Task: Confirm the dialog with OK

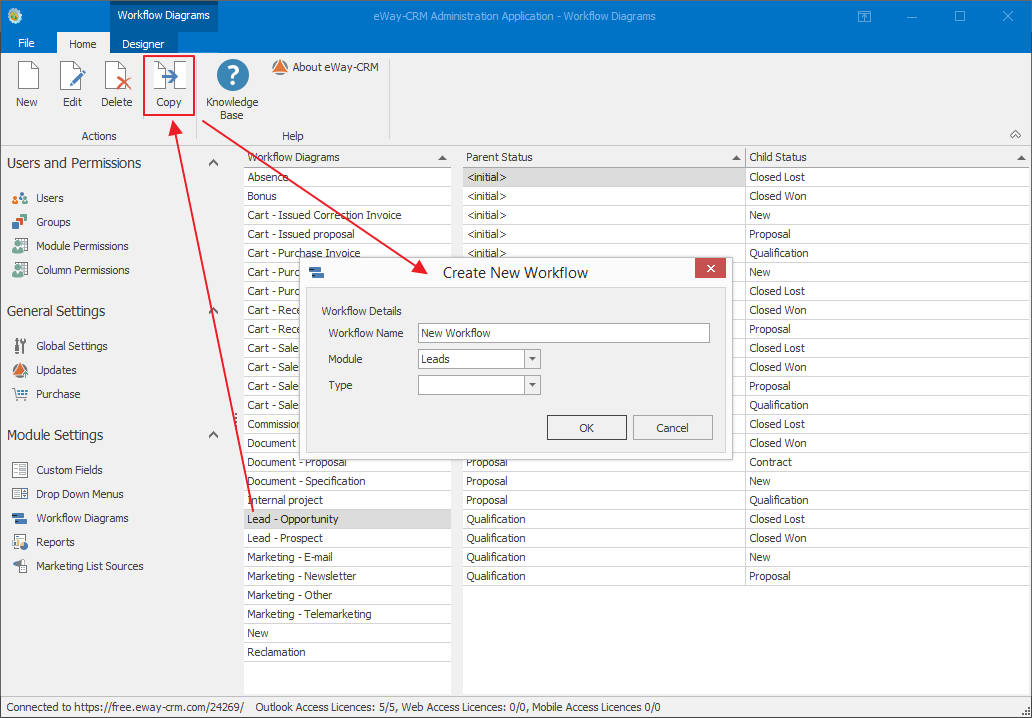Action: (x=586, y=428)
